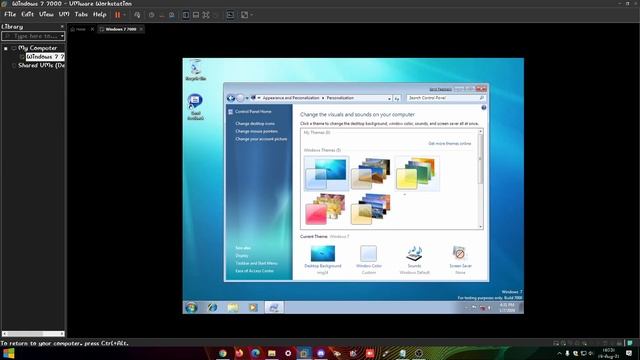Open Desktop Background settings

click(322, 259)
